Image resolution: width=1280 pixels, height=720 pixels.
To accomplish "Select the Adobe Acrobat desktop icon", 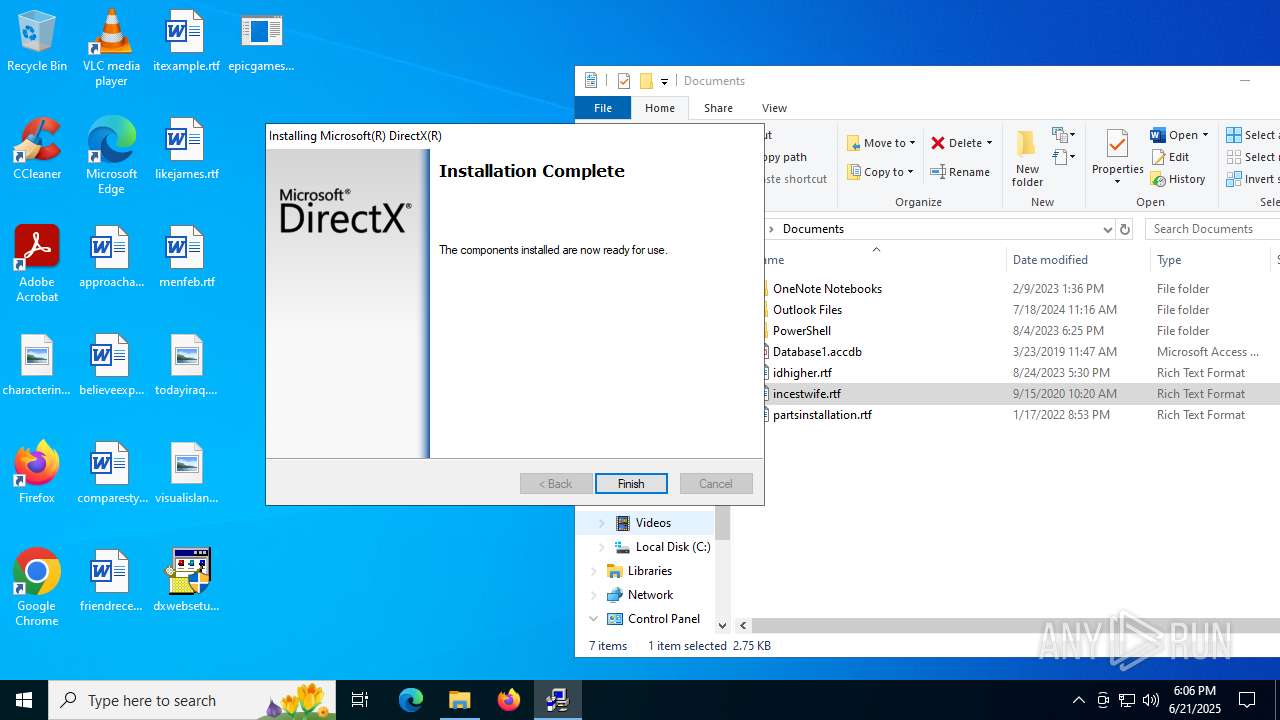I will click(x=37, y=263).
